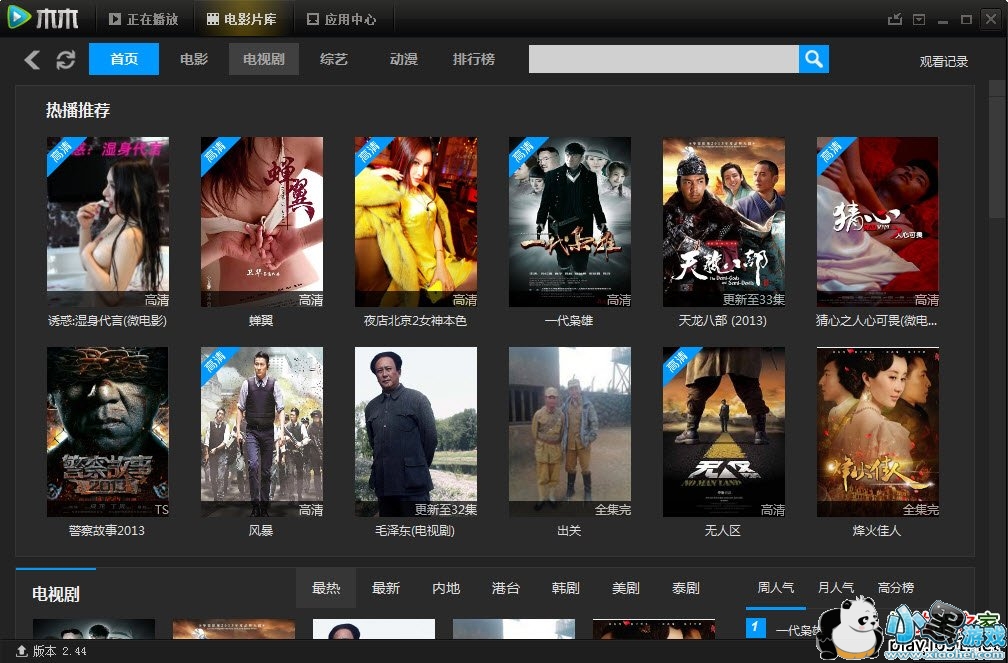Open the 夜店北京2女神本色 poster
This screenshot has height=663, width=1008.
click(416, 222)
